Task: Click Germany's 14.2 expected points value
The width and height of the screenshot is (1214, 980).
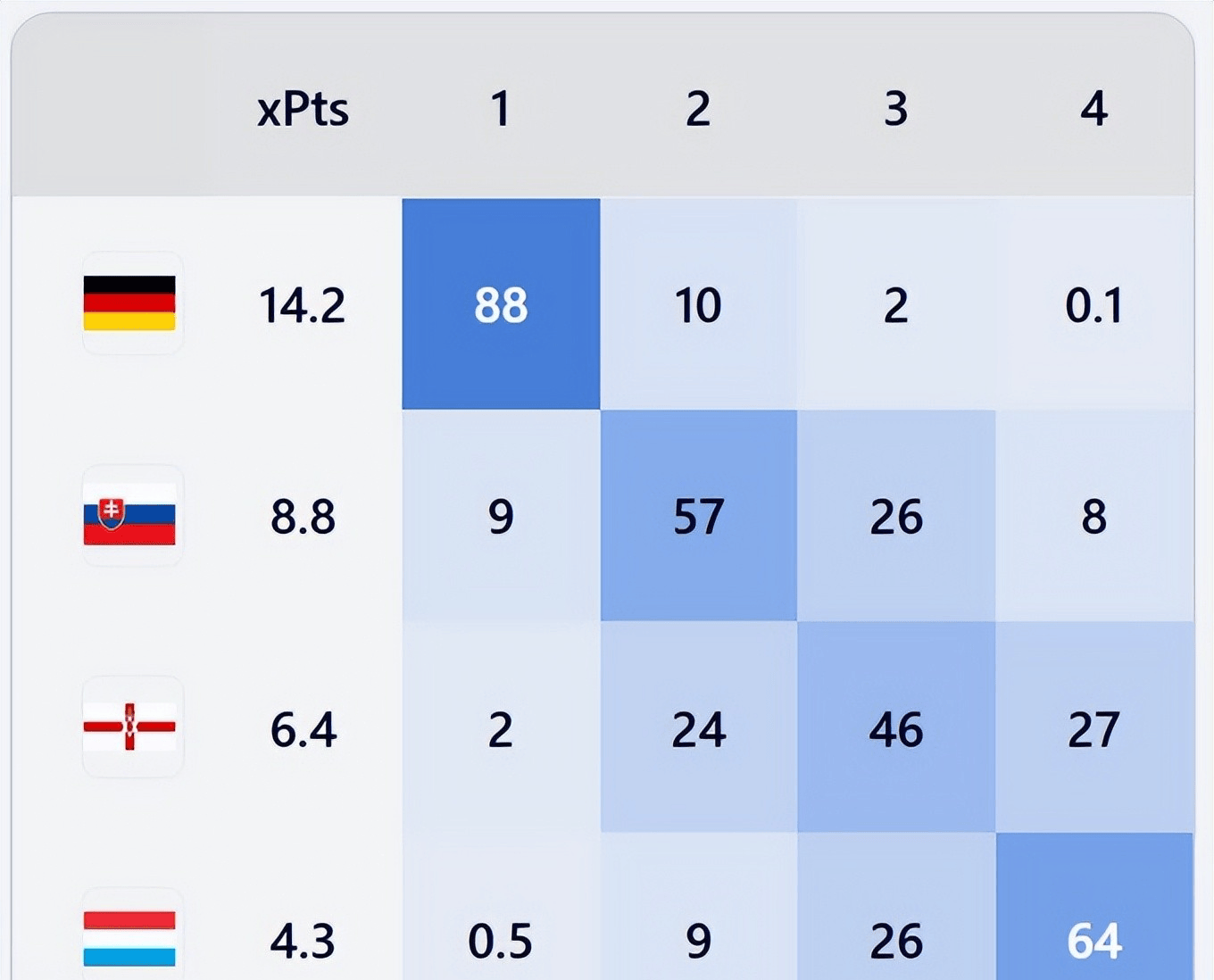Action: click(303, 305)
